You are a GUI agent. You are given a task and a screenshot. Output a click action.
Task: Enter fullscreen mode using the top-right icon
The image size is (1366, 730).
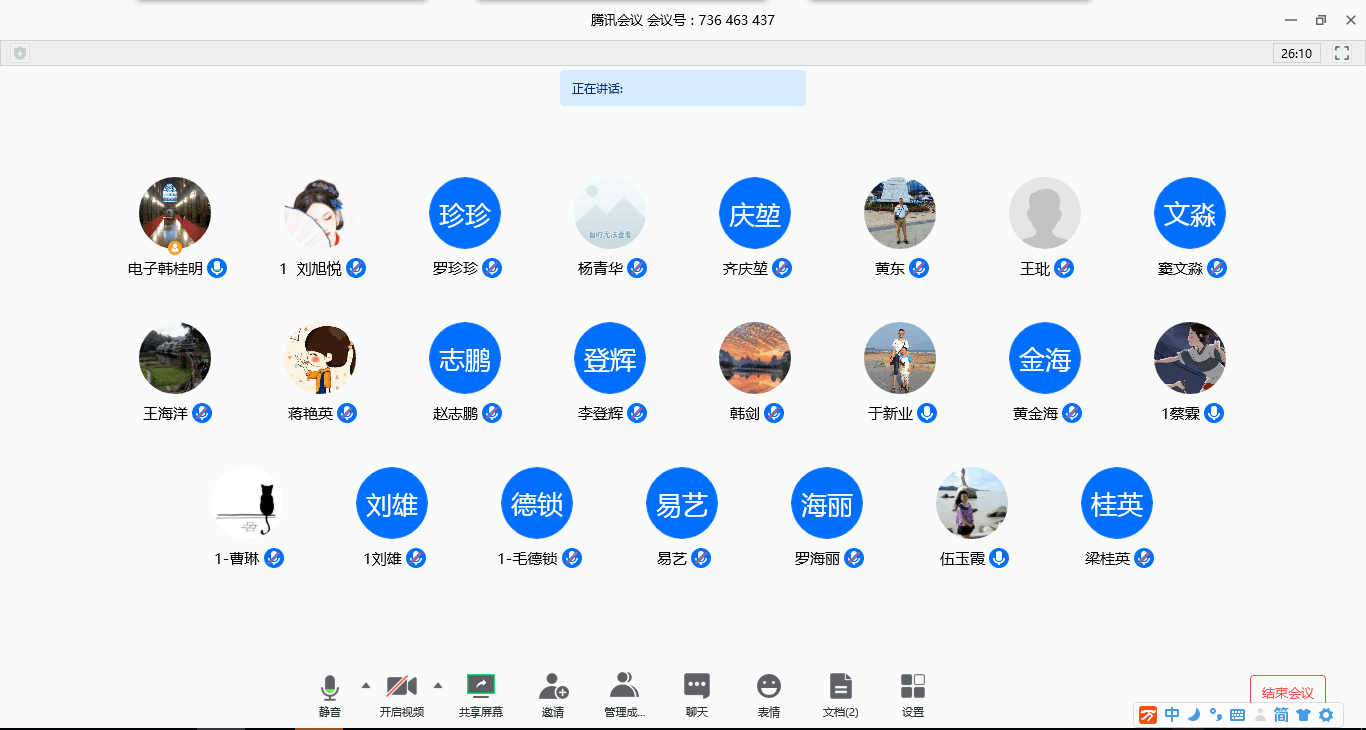pos(1343,53)
